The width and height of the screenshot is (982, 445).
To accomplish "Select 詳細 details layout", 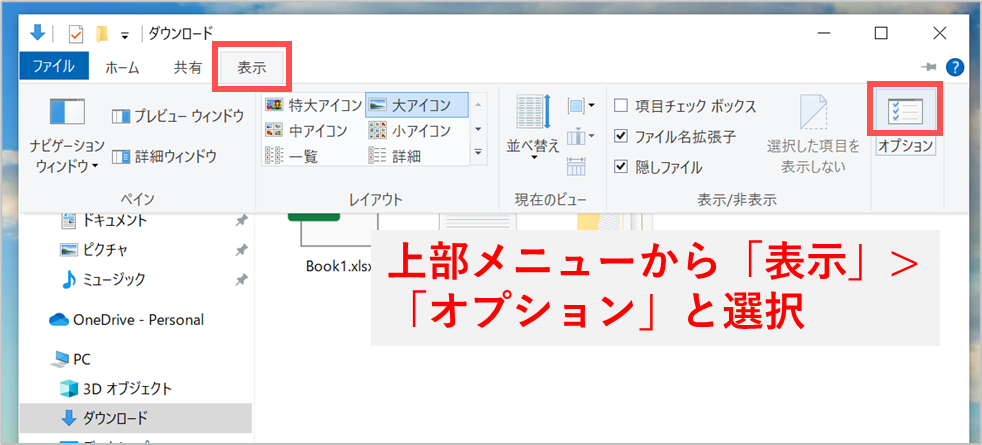I will click(x=395, y=155).
